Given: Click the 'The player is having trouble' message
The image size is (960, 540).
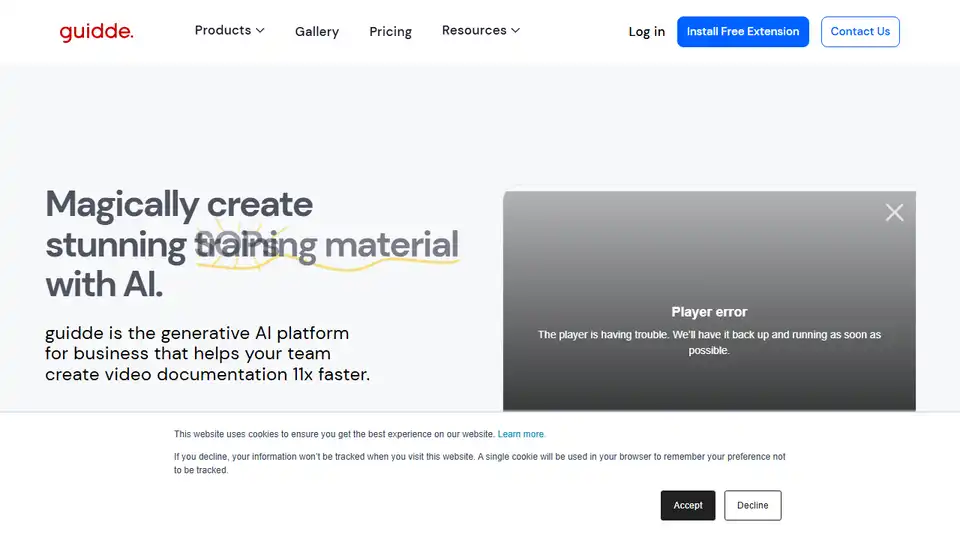Looking at the screenshot, I should click(x=709, y=342).
